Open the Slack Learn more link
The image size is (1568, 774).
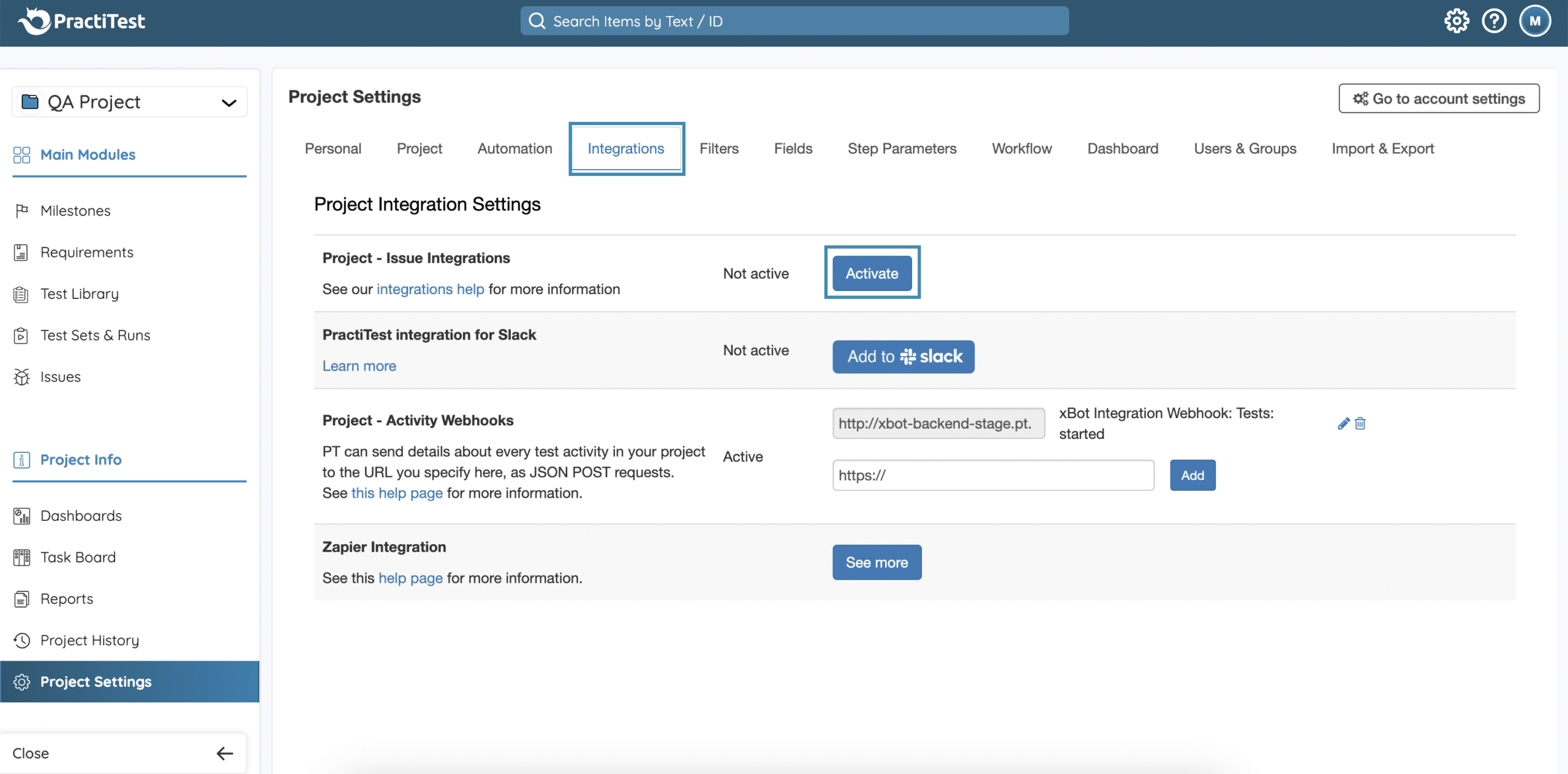(x=360, y=366)
